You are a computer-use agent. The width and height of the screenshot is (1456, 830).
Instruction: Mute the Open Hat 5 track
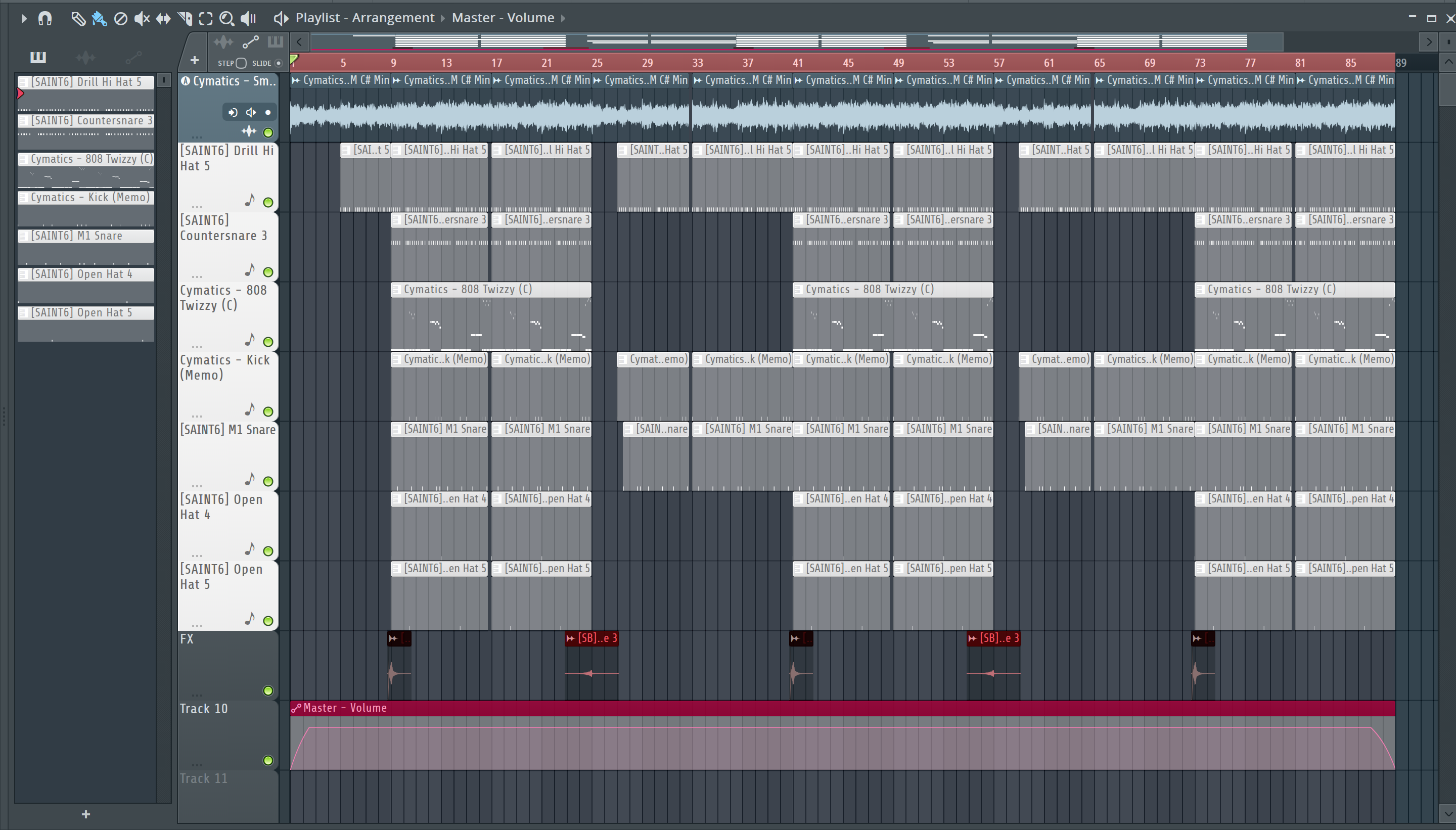tap(268, 621)
